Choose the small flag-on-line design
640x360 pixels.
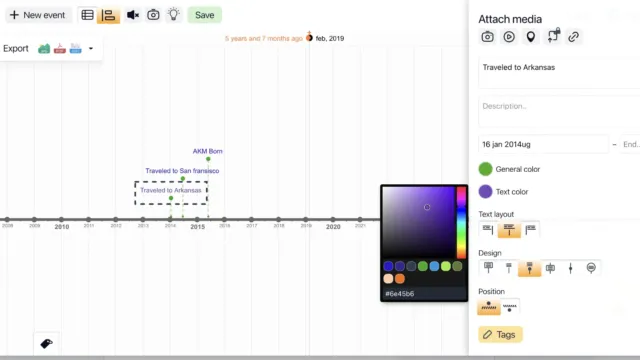click(509, 268)
